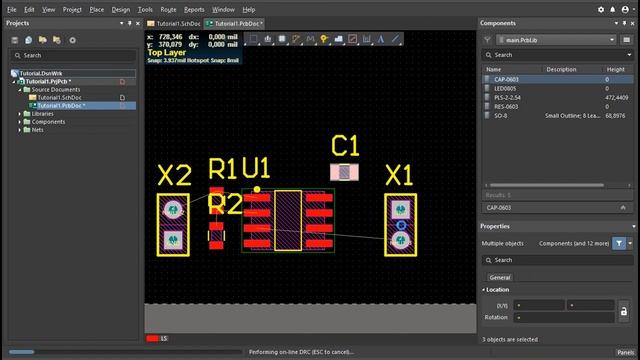Expand the Libraries folder in project tree
The image size is (640, 360).
coord(20,114)
